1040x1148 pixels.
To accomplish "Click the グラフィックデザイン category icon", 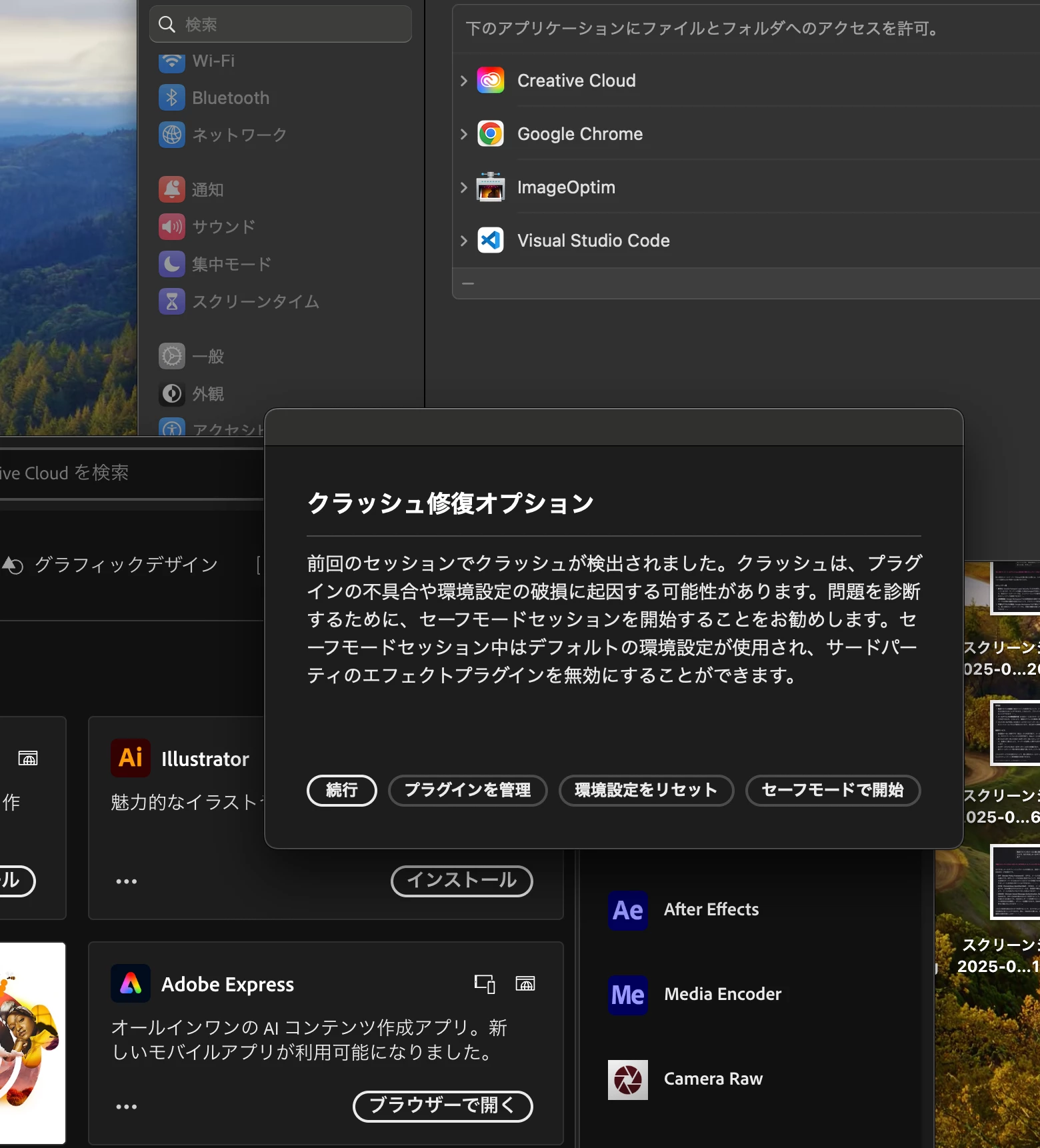I will coord(13,565).
